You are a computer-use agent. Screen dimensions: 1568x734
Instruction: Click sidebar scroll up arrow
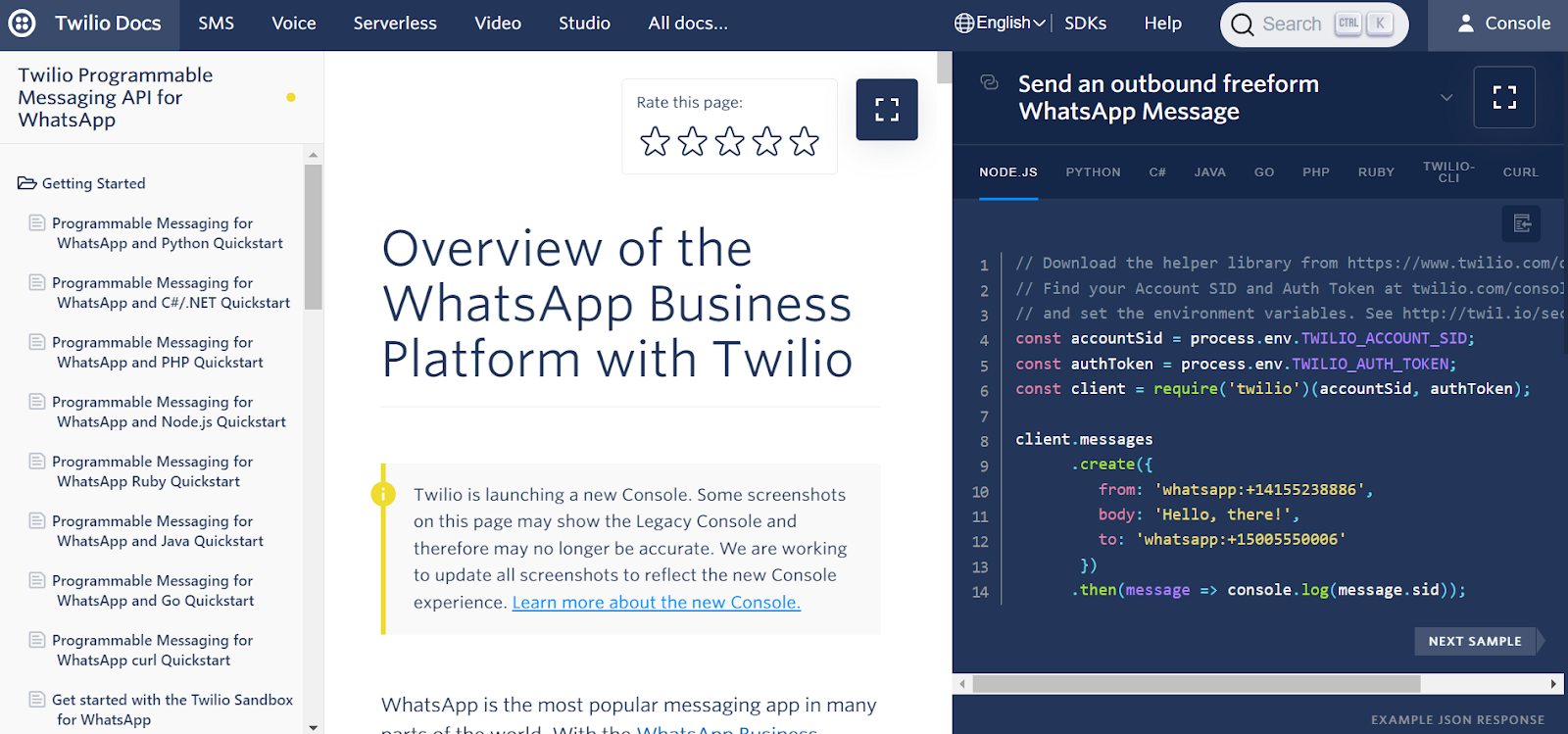click(314, 155)
